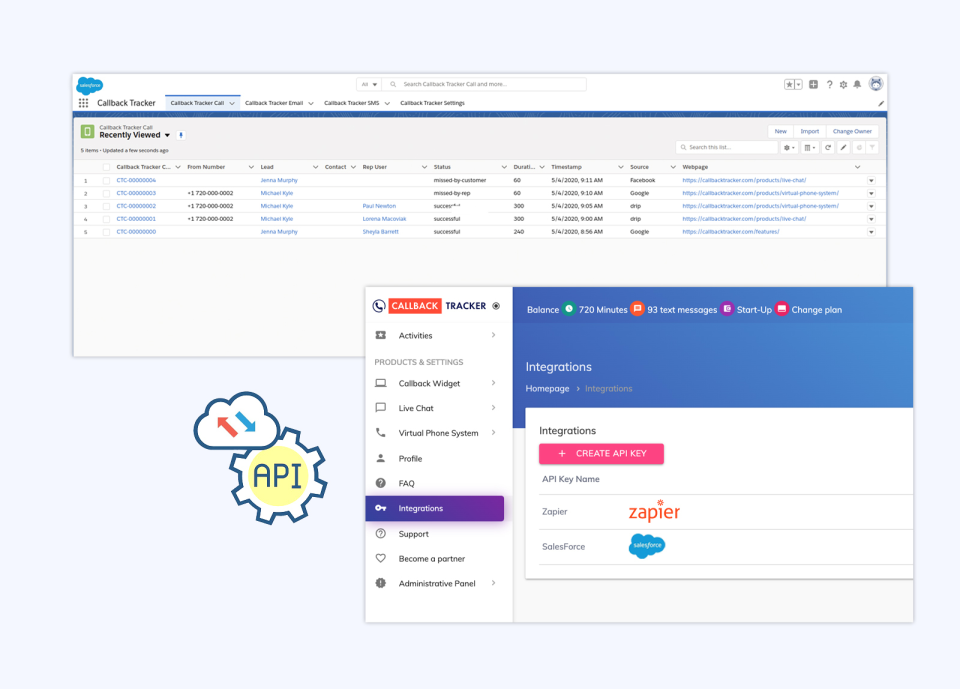Click the Zapier integration logo

point(653,511)
